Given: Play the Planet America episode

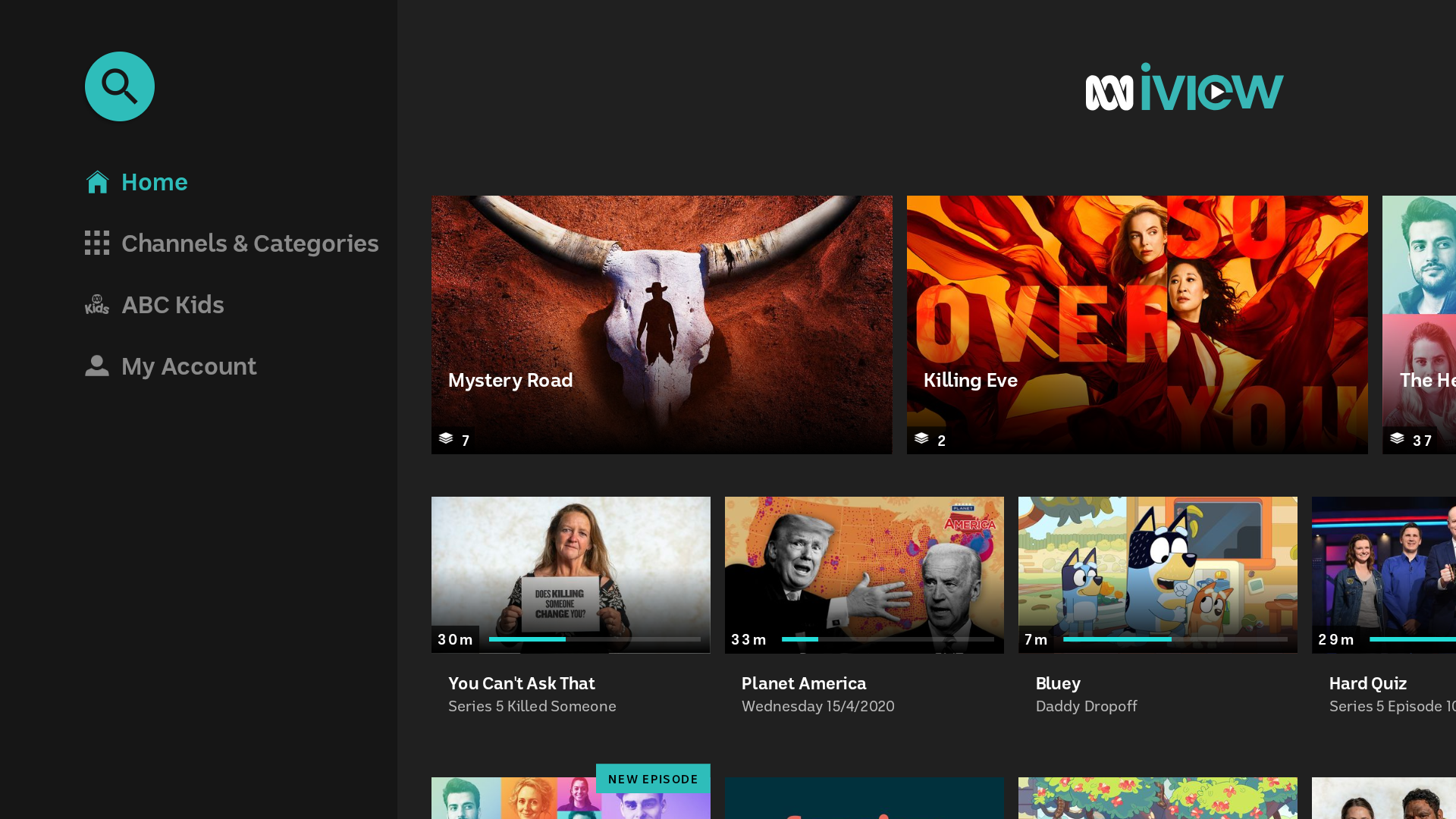Looking at the screenshot, I should [x=864, y=574].
